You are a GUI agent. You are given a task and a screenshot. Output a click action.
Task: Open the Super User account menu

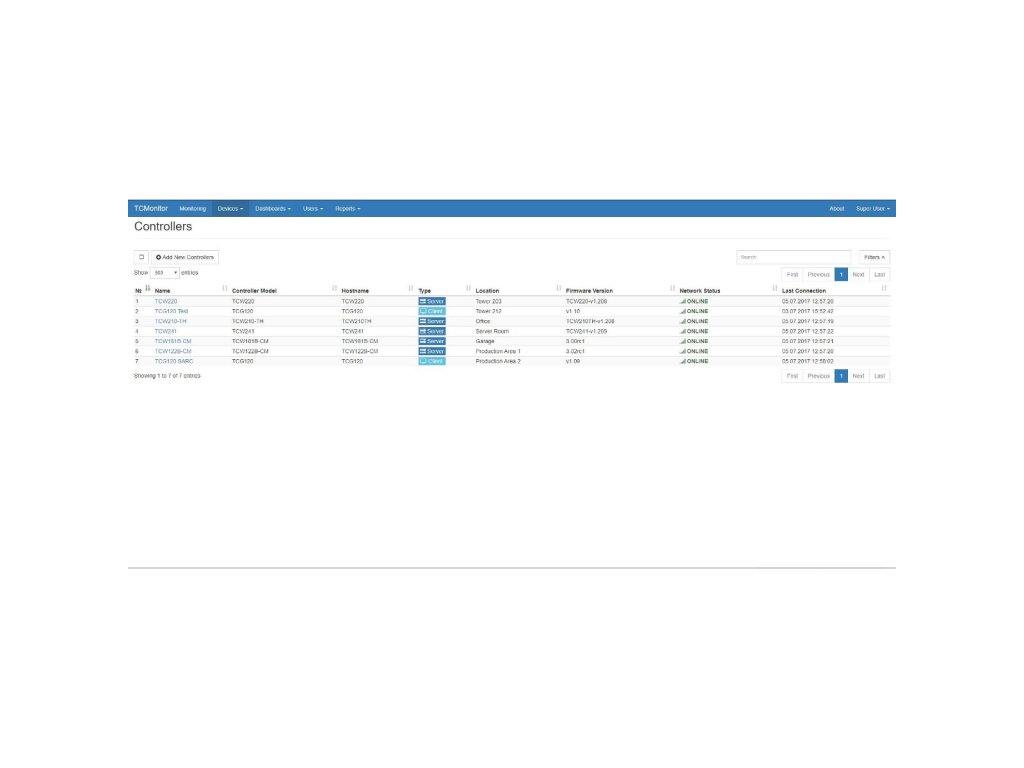tap(872, 209)
